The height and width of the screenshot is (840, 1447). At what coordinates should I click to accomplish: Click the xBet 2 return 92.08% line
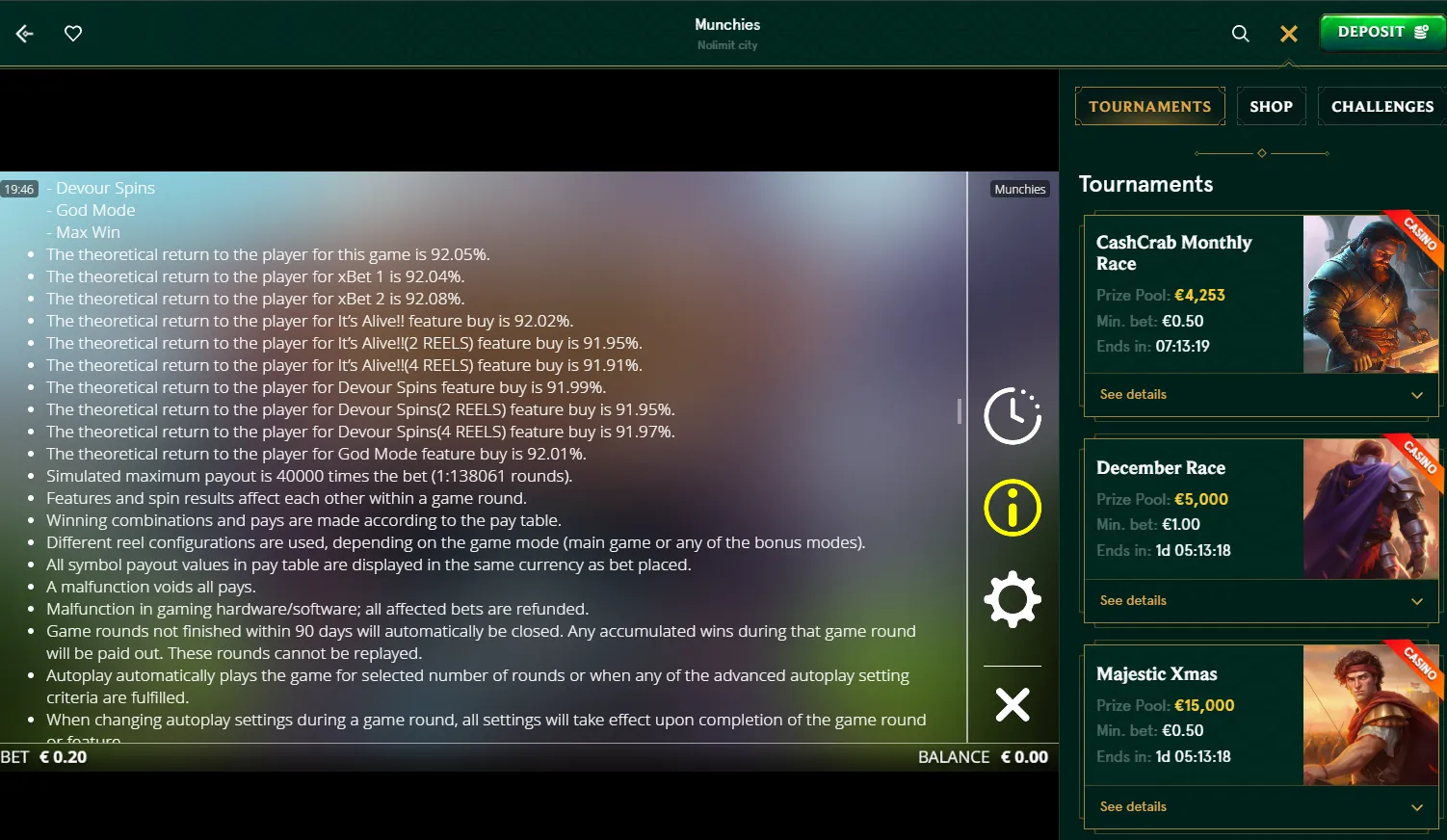click(x=255, y=299)
